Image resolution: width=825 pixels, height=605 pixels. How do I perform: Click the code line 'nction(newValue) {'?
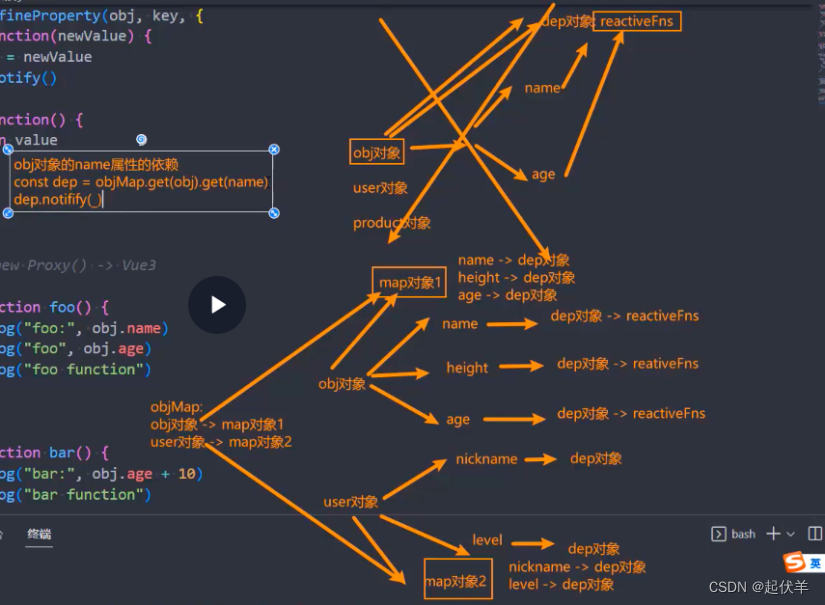[76, 36]
